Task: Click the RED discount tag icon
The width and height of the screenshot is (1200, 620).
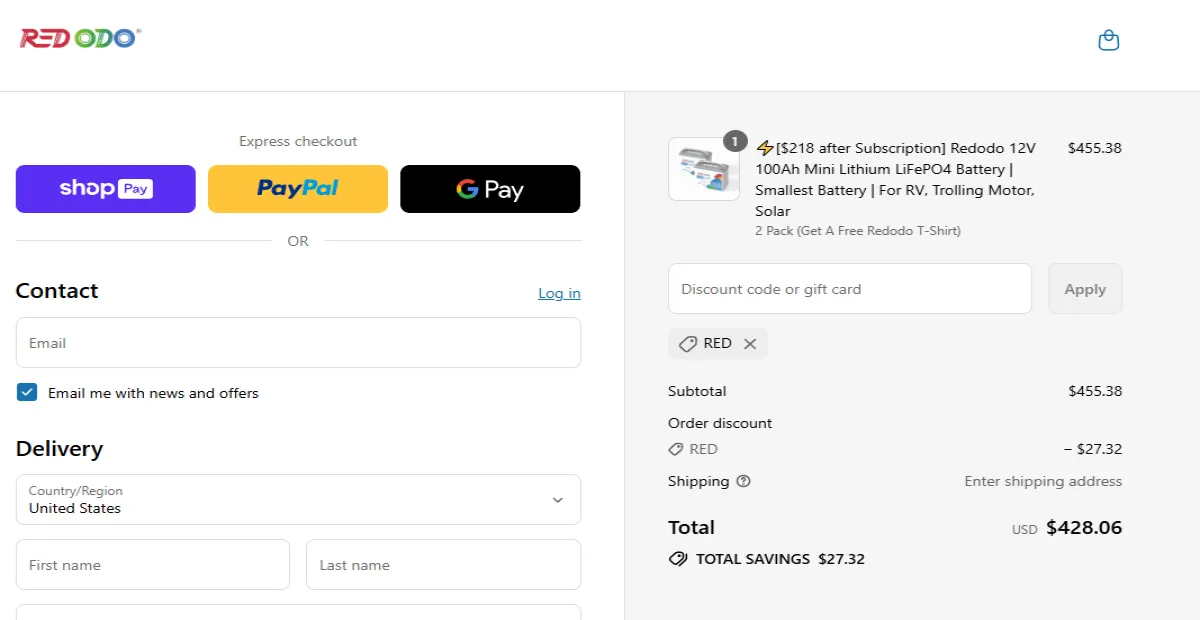Action: point(688,344)
